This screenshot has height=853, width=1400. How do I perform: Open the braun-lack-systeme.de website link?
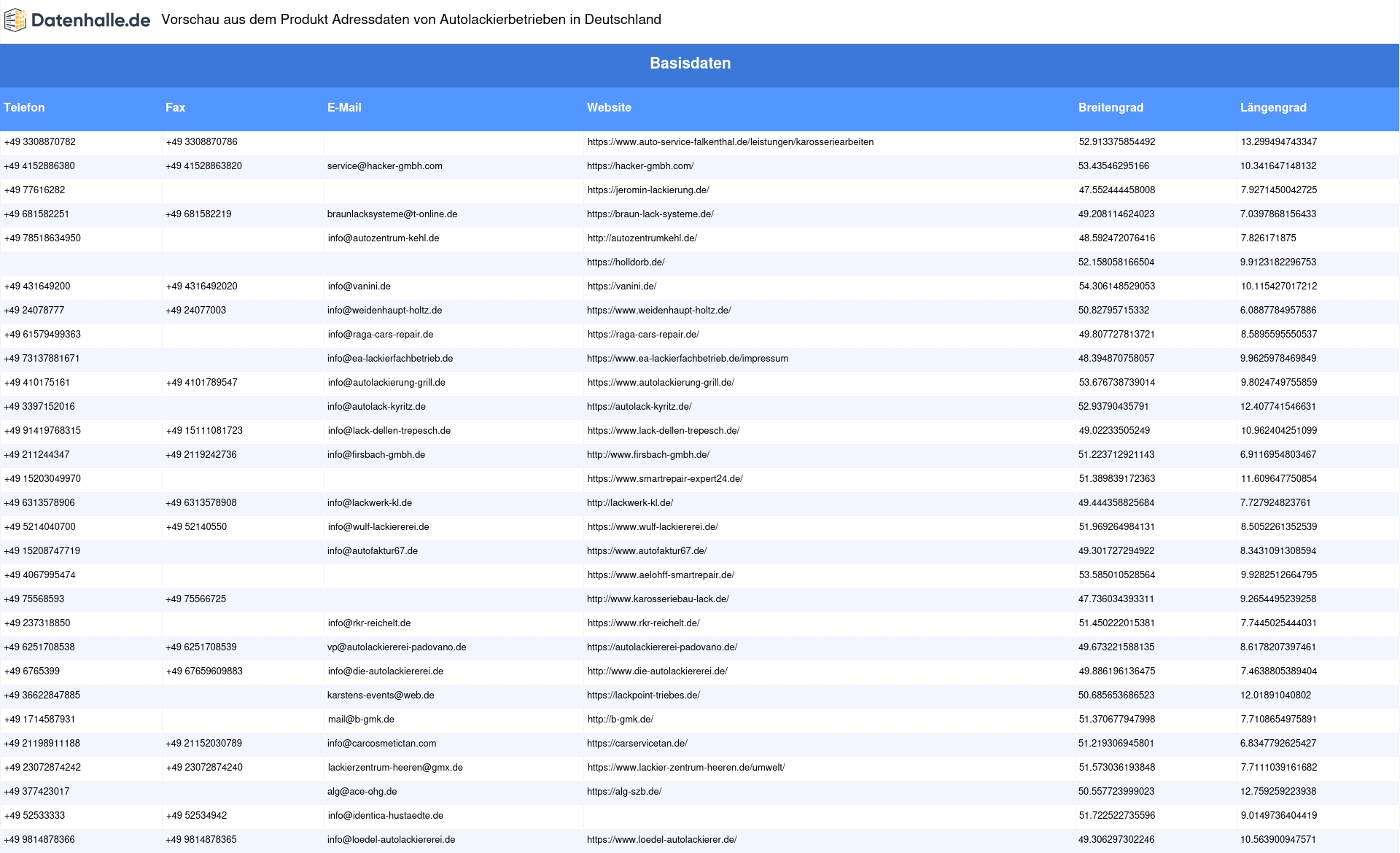[x=650, y=214]
